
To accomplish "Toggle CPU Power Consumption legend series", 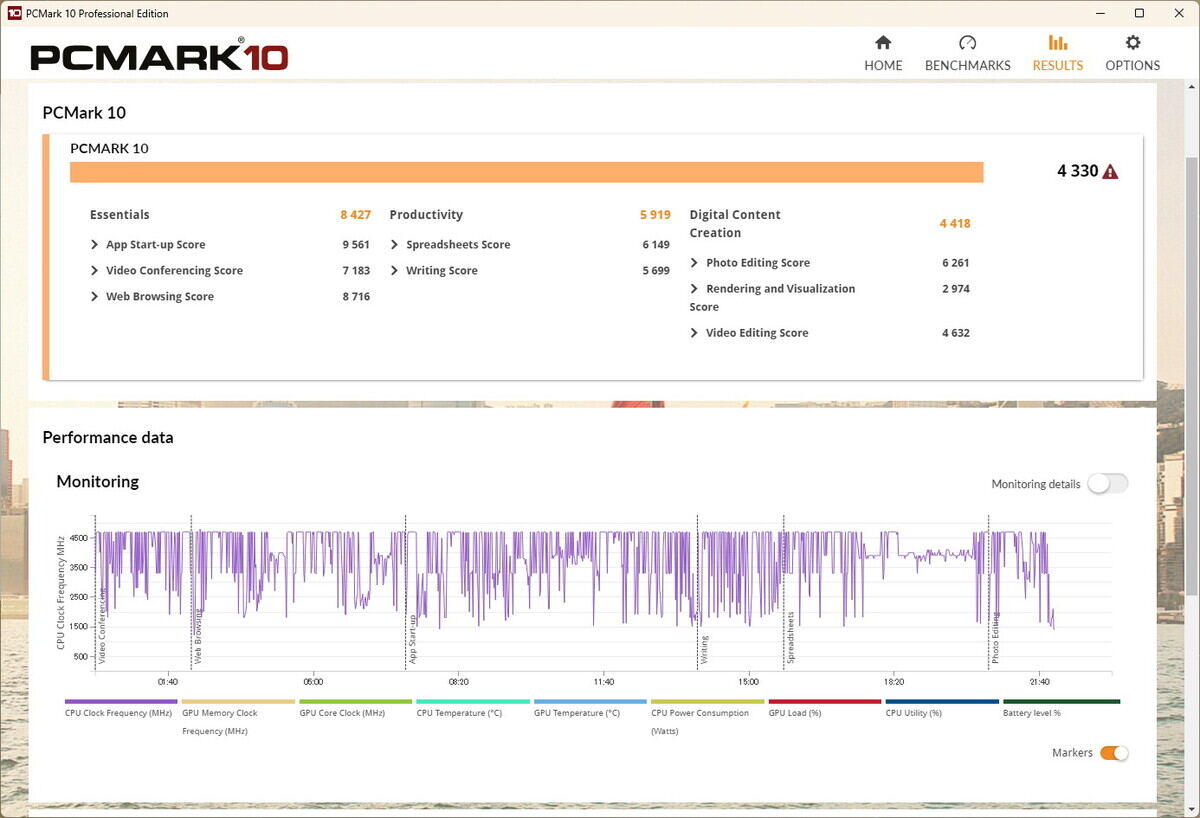I will (707, 718).
